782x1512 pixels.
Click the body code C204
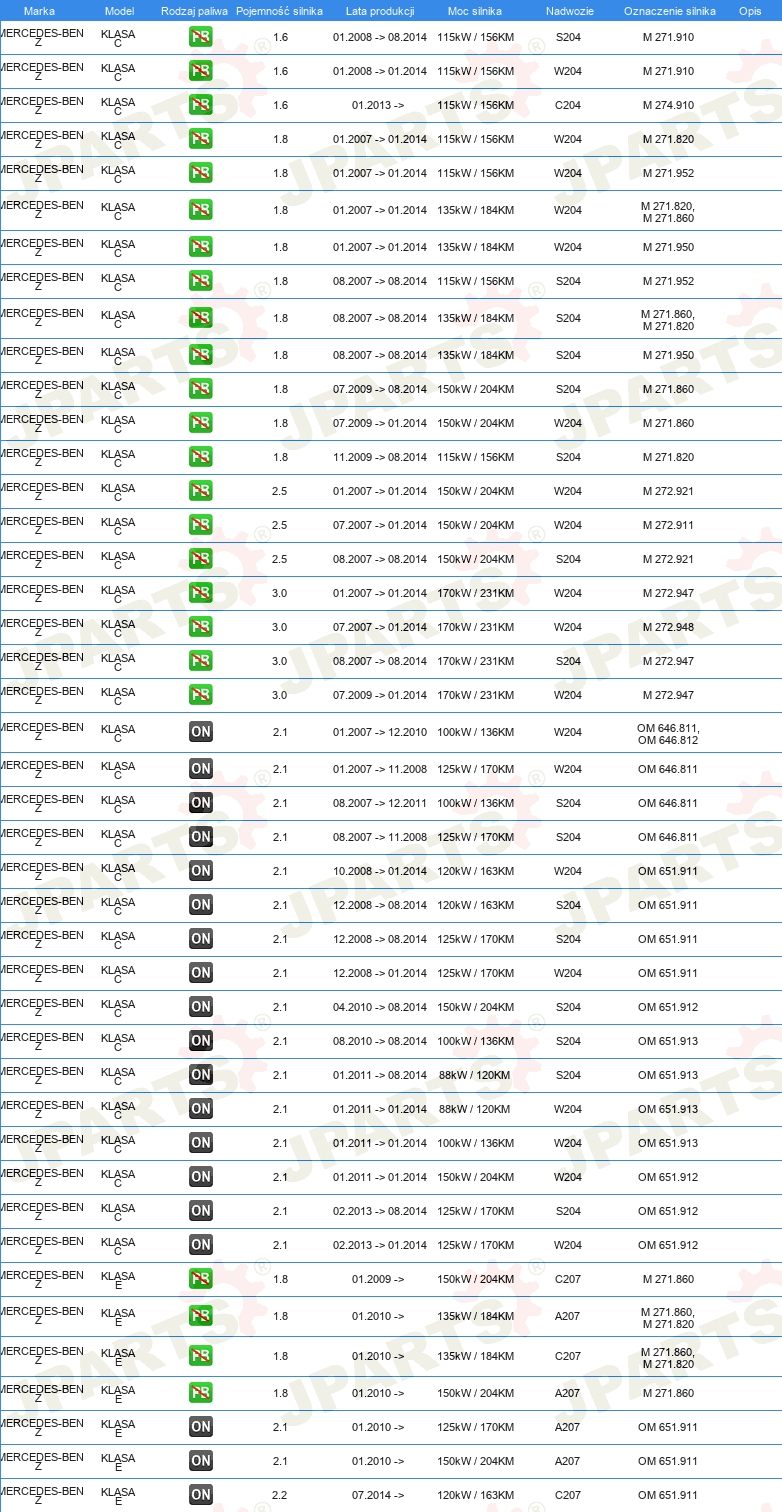pos(568,105)
